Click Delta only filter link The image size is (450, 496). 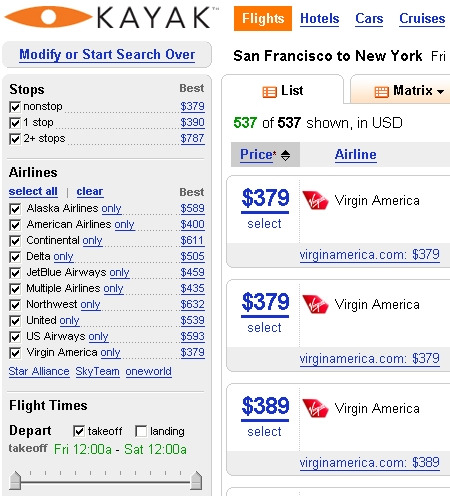[x=63, y=256]
